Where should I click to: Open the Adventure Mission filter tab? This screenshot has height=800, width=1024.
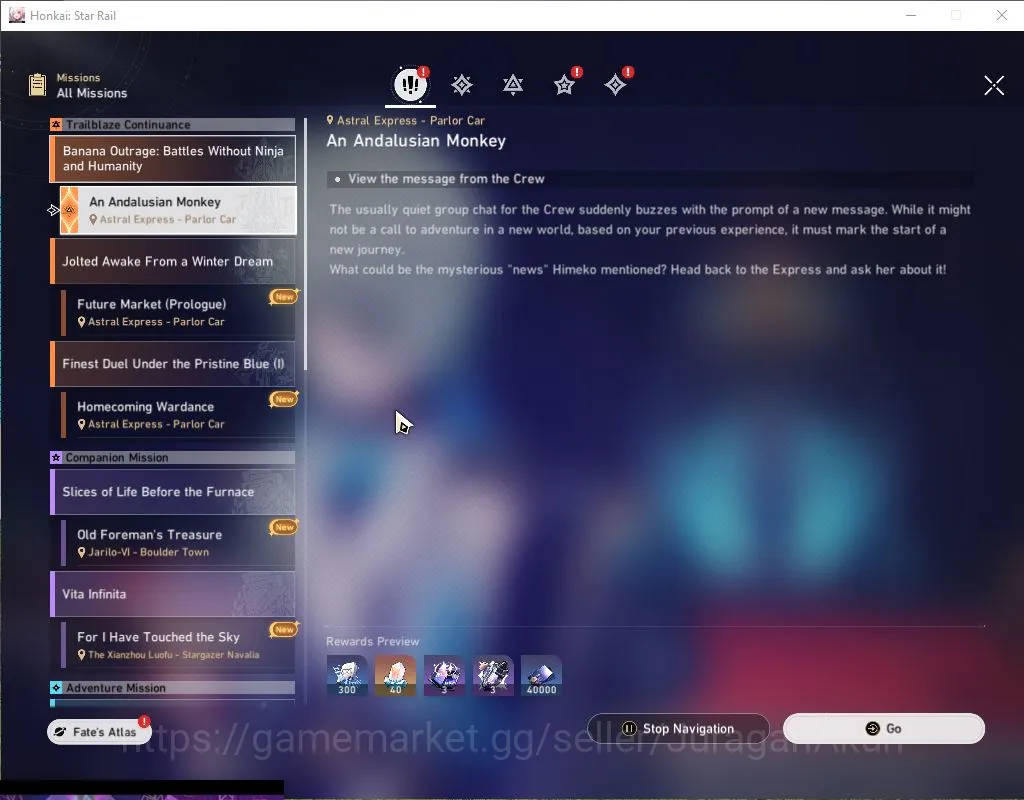pos(615,85)
